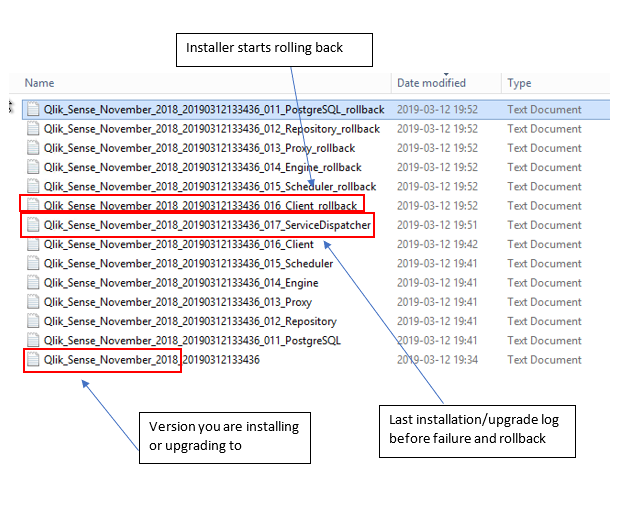
Task: Select file name ending 012_Repository
Action: [190, 322]
